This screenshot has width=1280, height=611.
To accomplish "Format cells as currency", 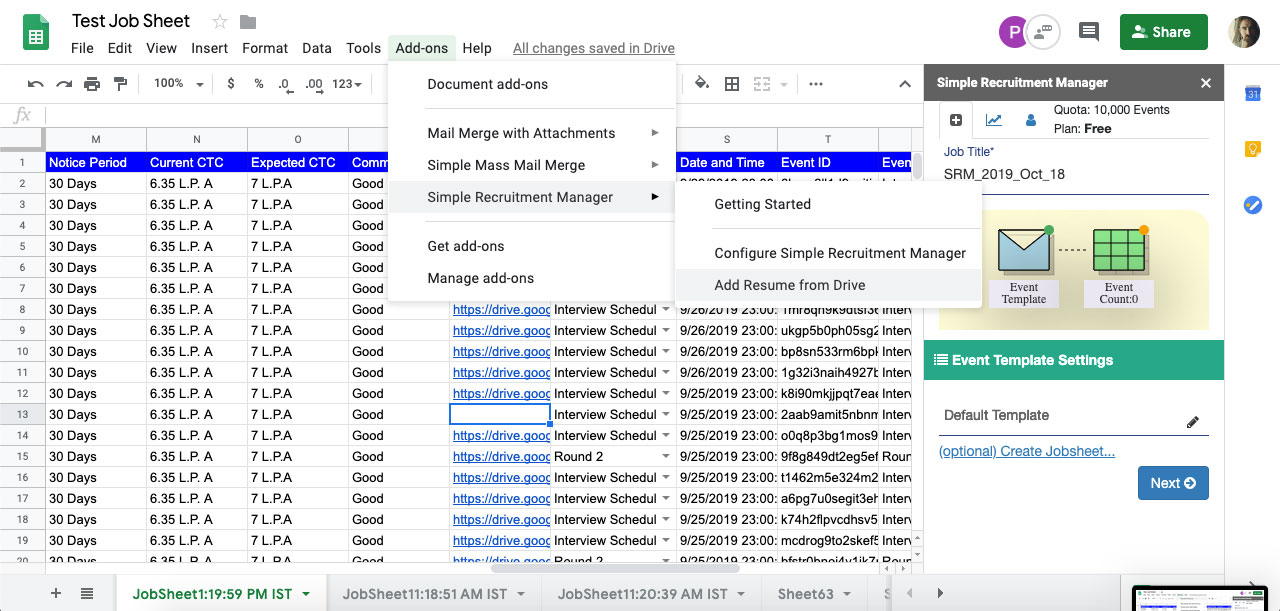I will tap(231, 84).
